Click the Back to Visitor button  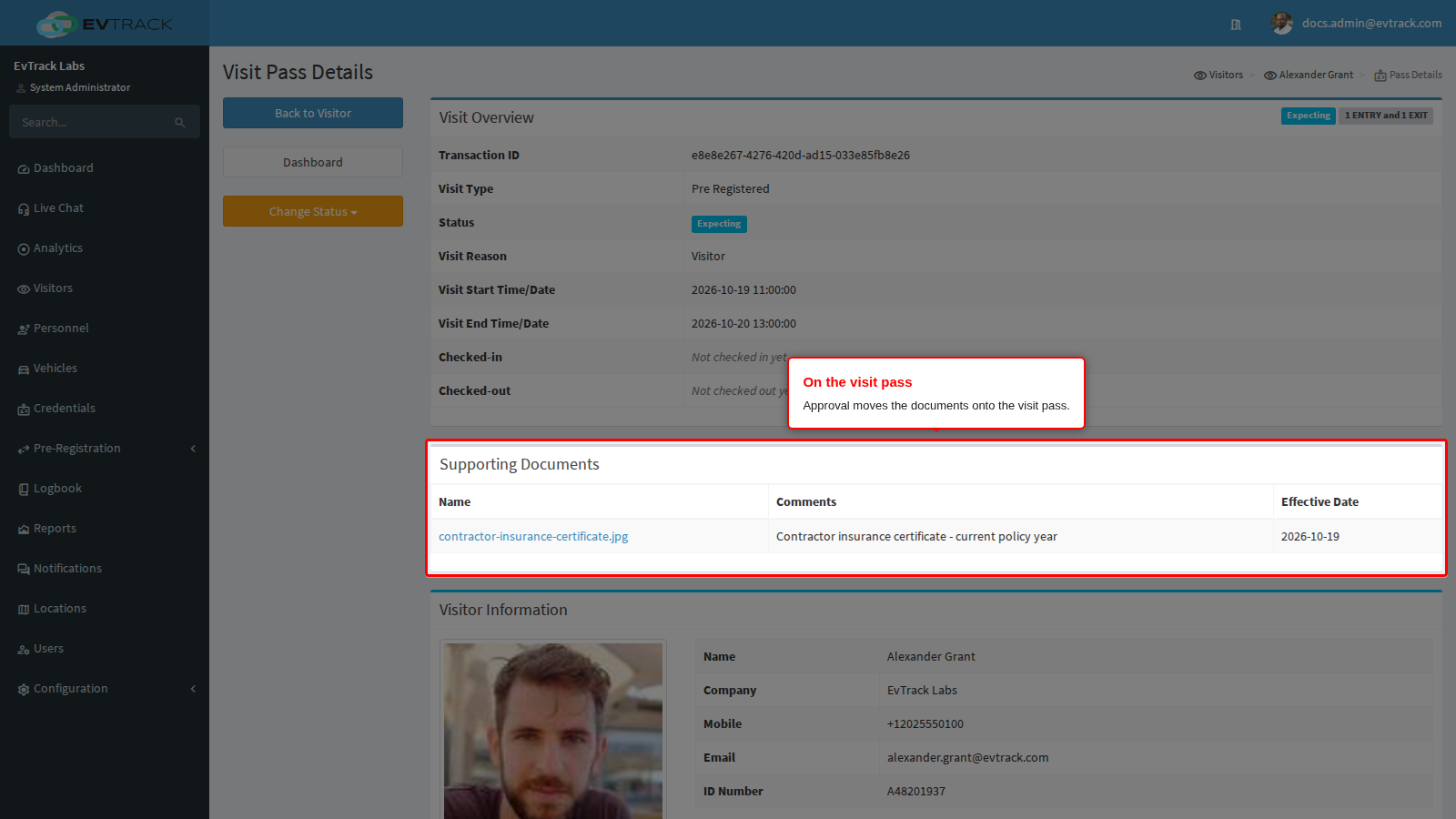tap(313, 113)
